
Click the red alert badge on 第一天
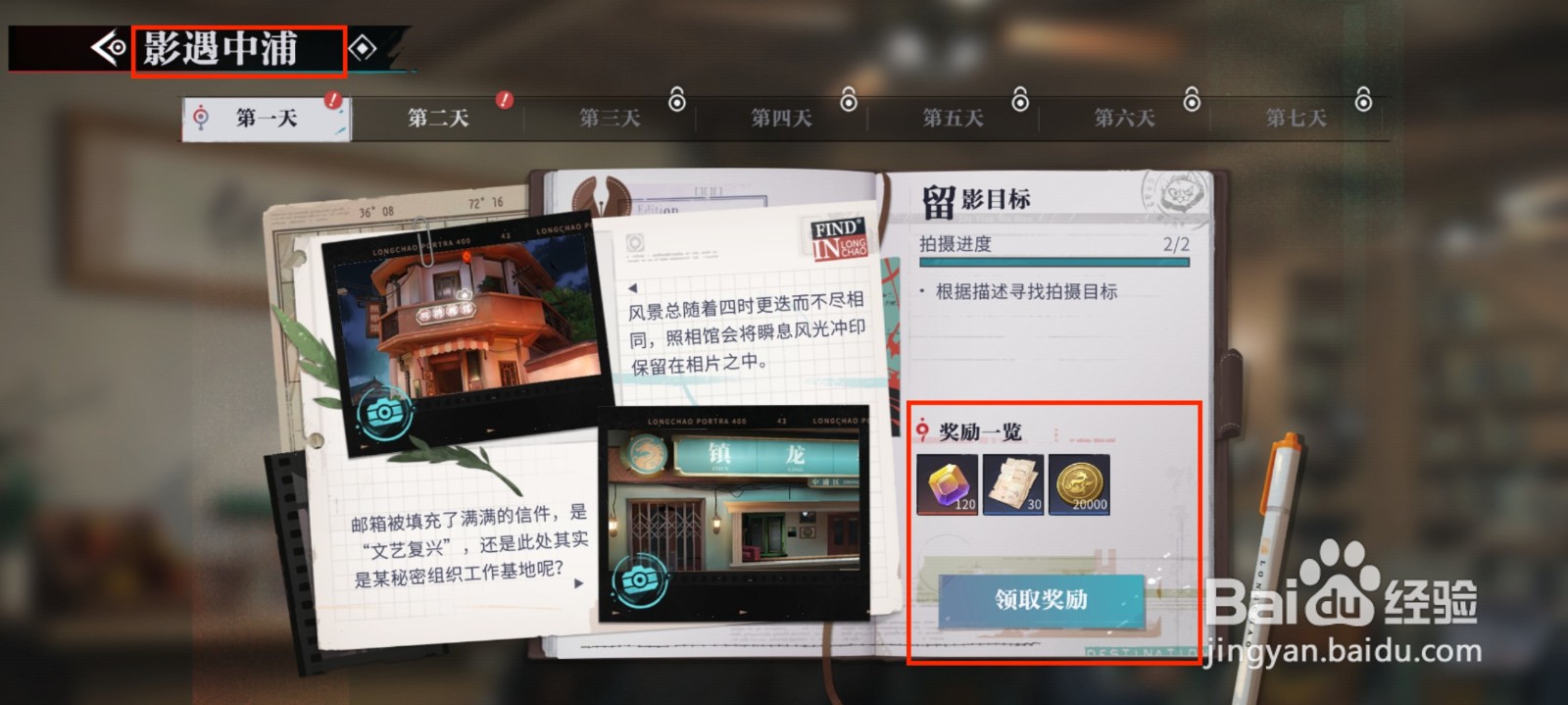pos(333,100)
